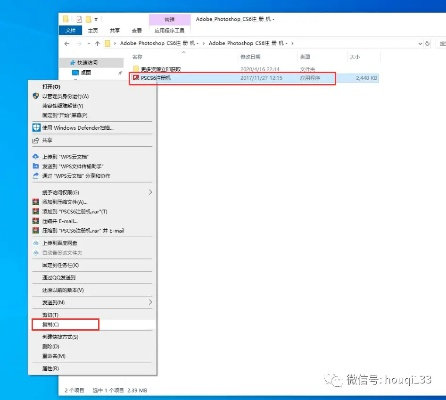Screen dimensions: 446x400
Task: Choose the scan with Windows Defender entry
Action: 78,128
